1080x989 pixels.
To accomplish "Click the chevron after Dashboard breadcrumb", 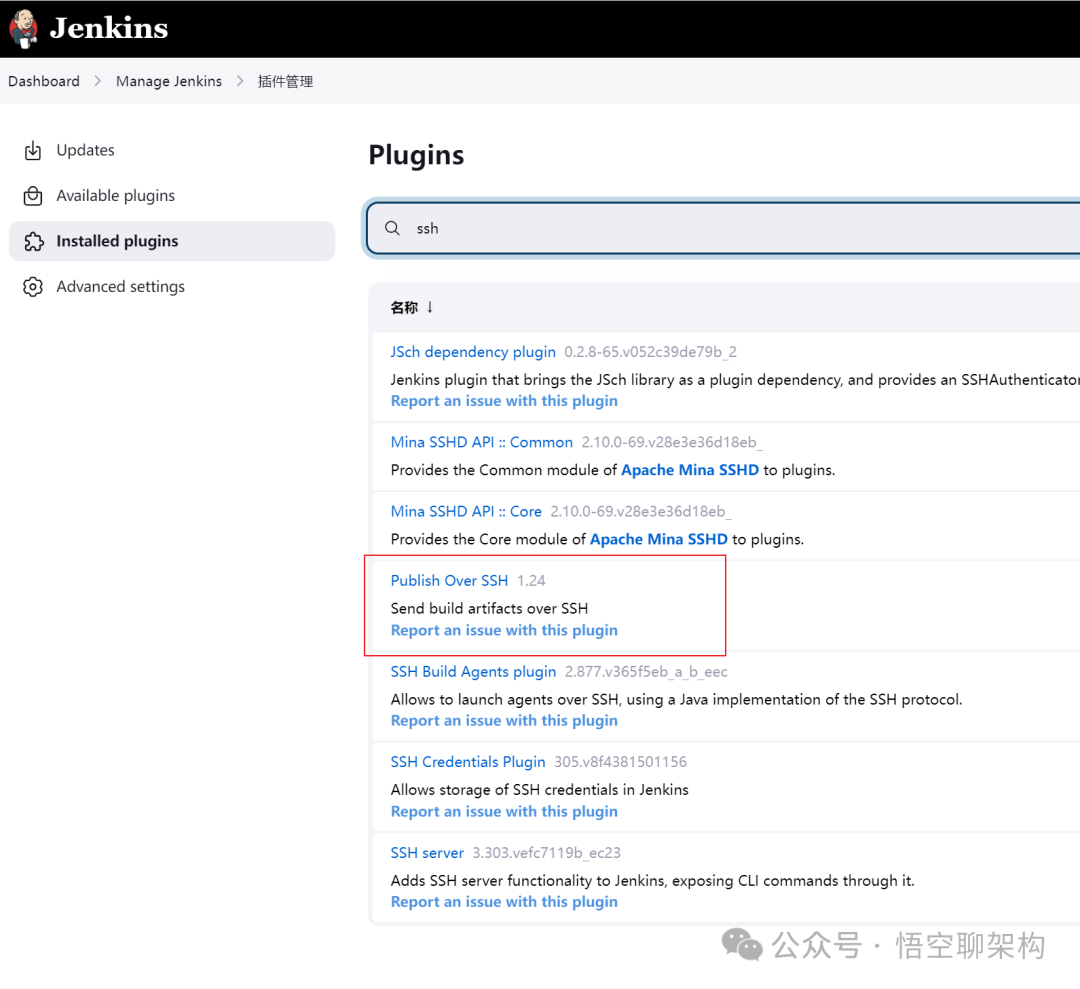I will (x=98, y=81).
